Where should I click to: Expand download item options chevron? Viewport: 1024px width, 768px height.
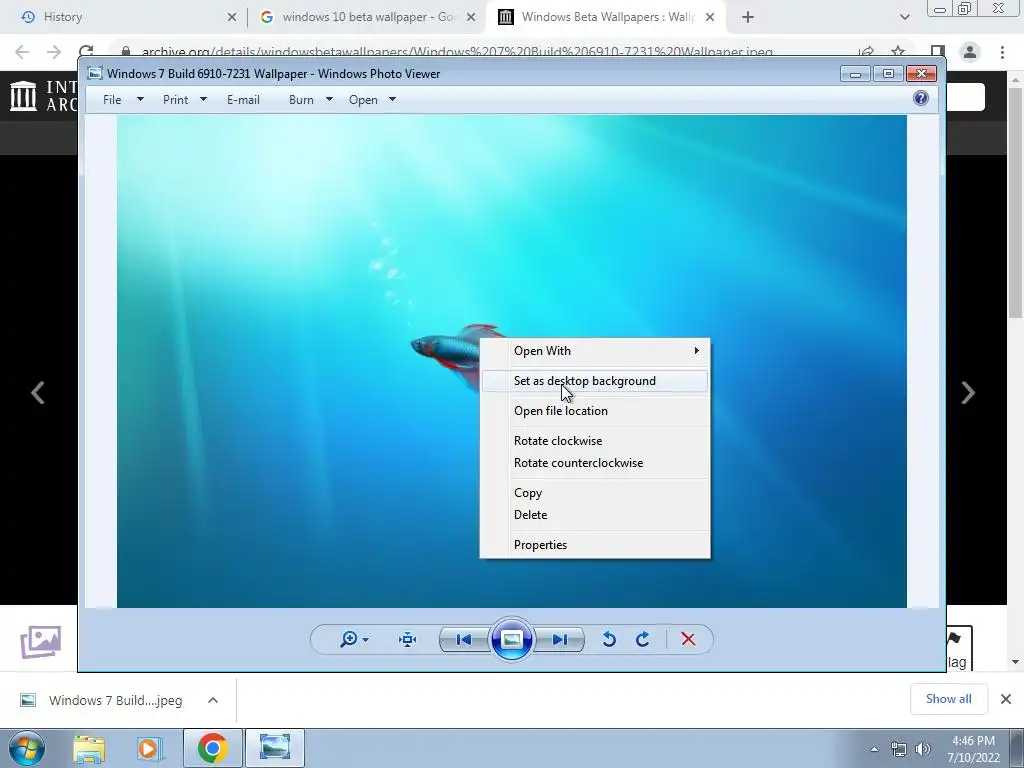coord(213,701)
